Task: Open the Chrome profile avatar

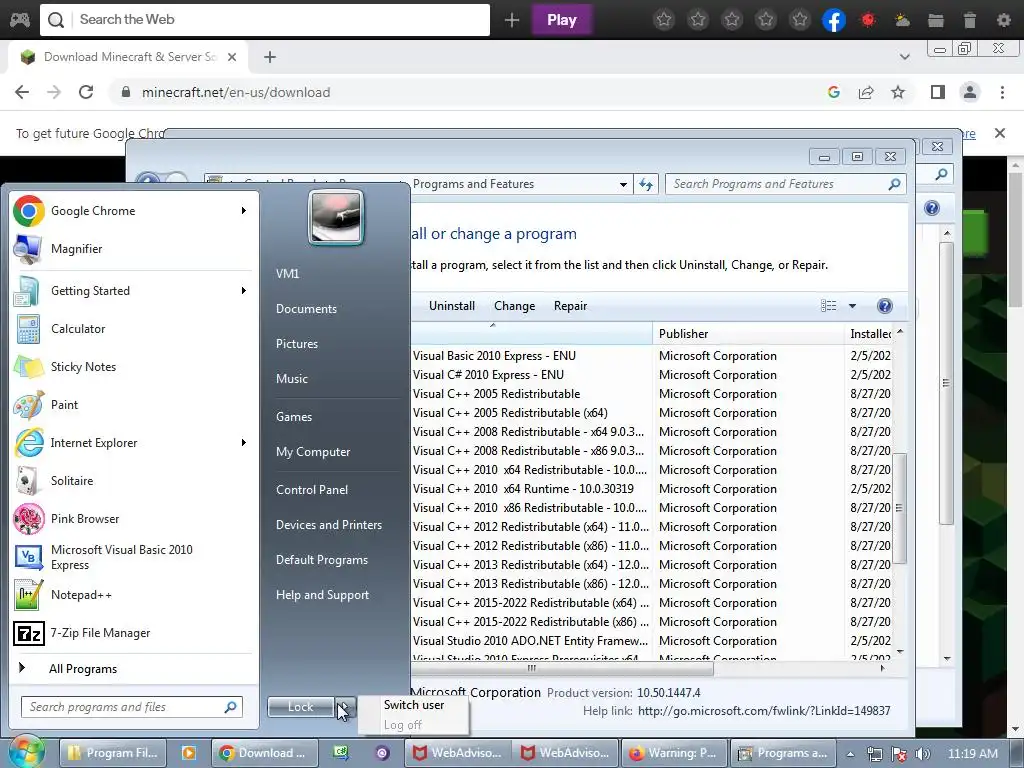Action: pyautogui.click(x=970, y=92)
